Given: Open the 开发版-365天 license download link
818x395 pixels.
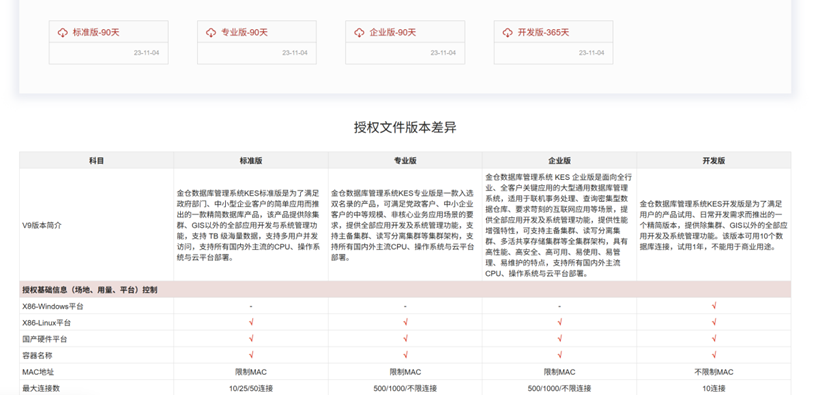Looking at the screenshot, I should tap(543, 32).
